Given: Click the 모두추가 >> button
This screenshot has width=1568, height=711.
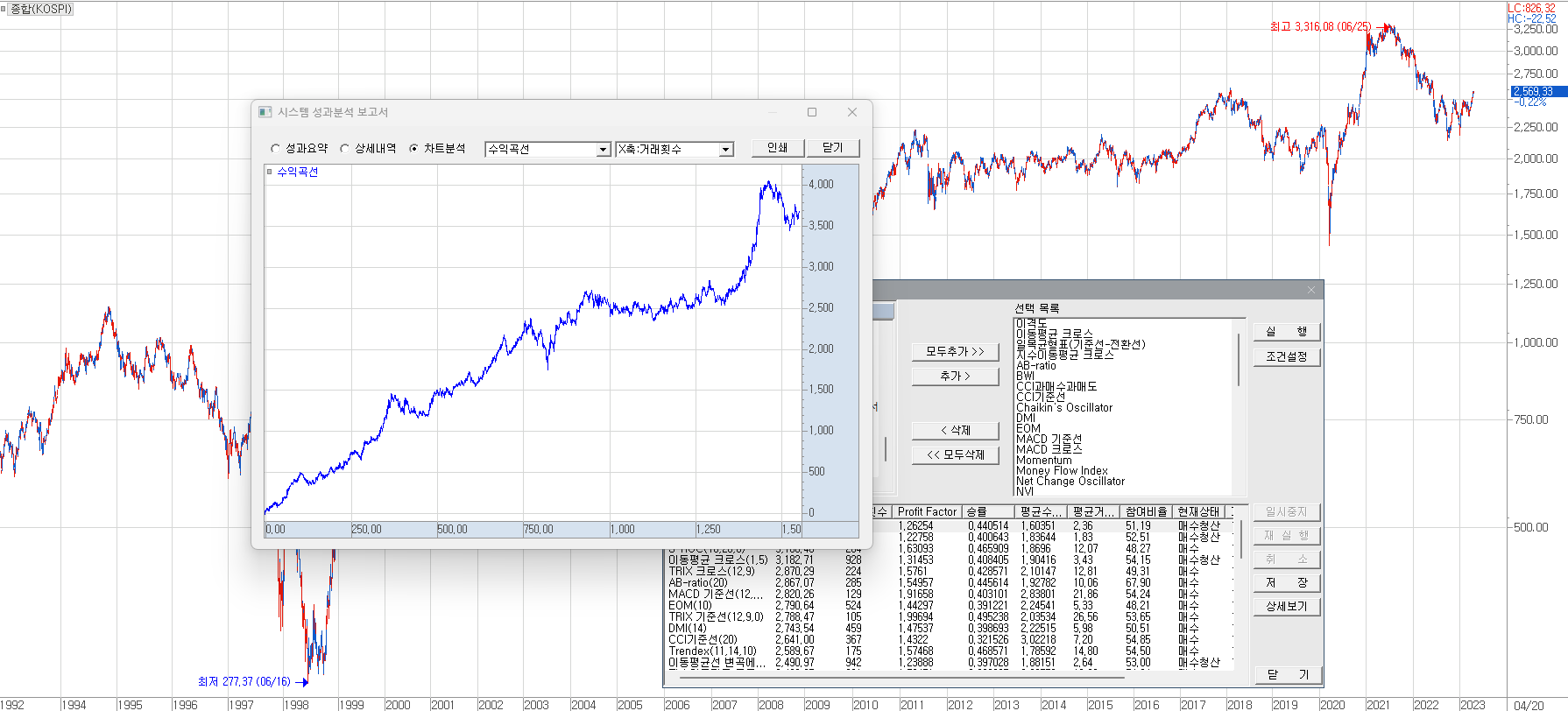Looking at the screenshot, I should 956,351.
